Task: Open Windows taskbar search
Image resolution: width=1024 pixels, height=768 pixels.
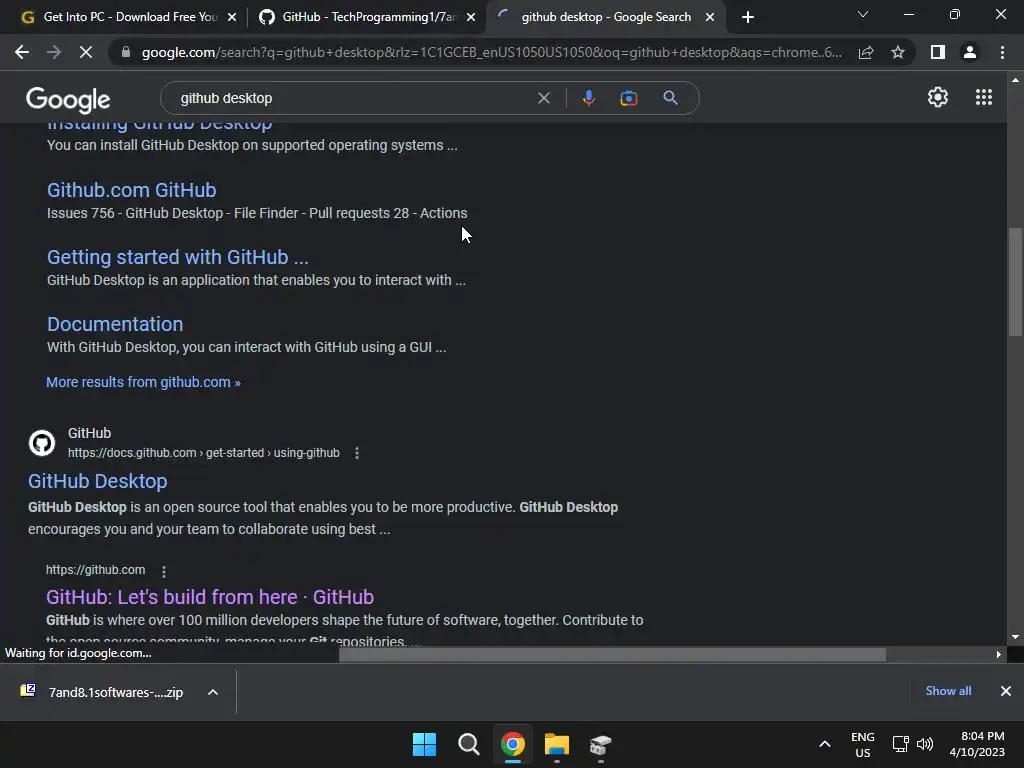Action: point(468,744)
